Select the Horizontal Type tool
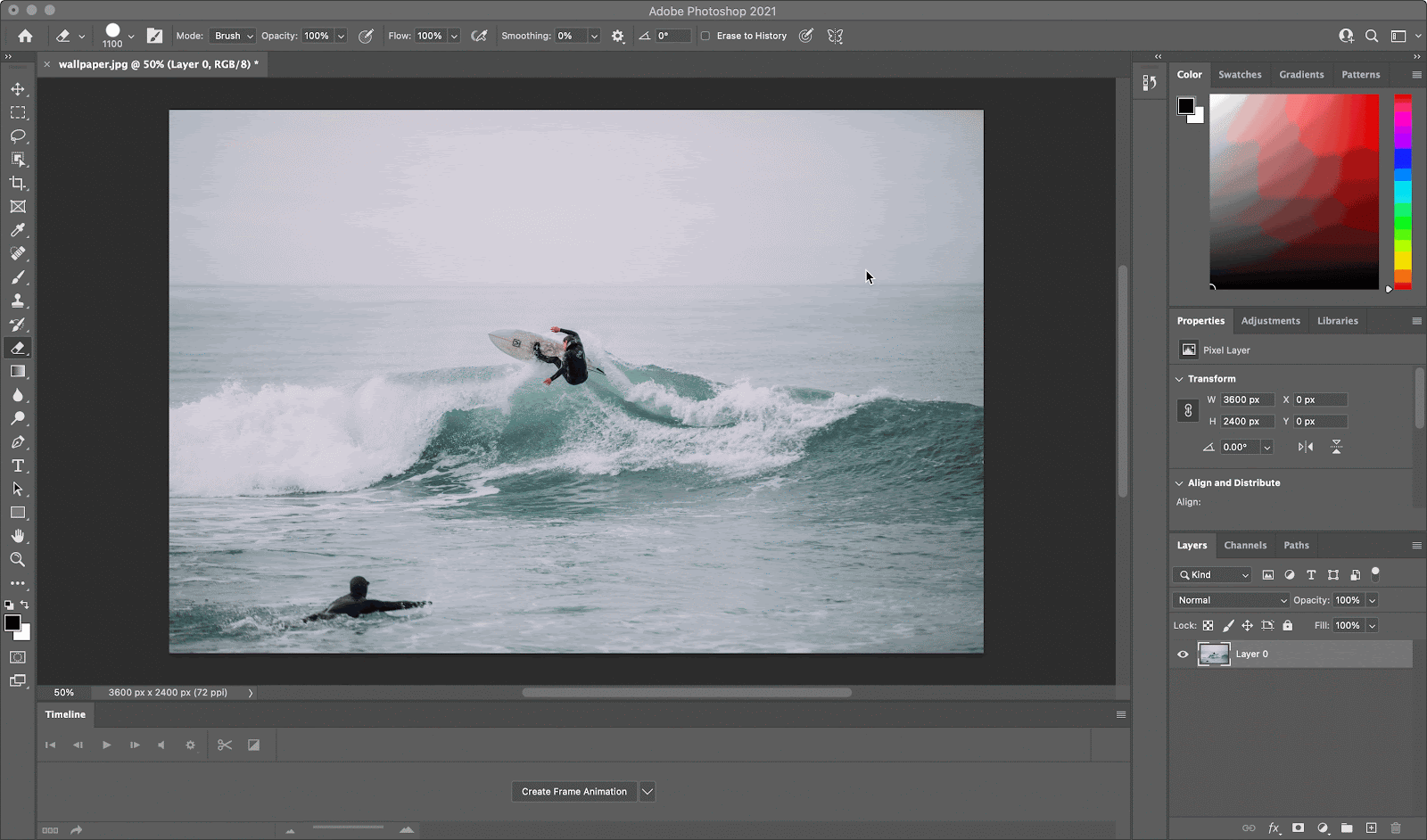 click(18, 465)
